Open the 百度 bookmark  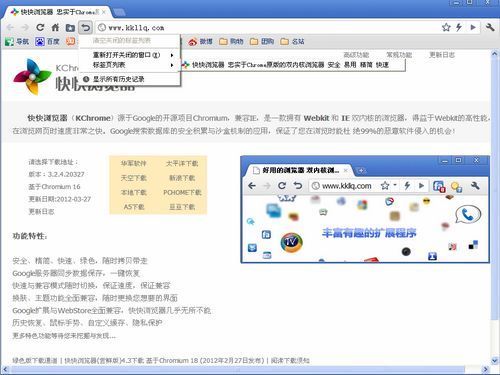point(47,42)
